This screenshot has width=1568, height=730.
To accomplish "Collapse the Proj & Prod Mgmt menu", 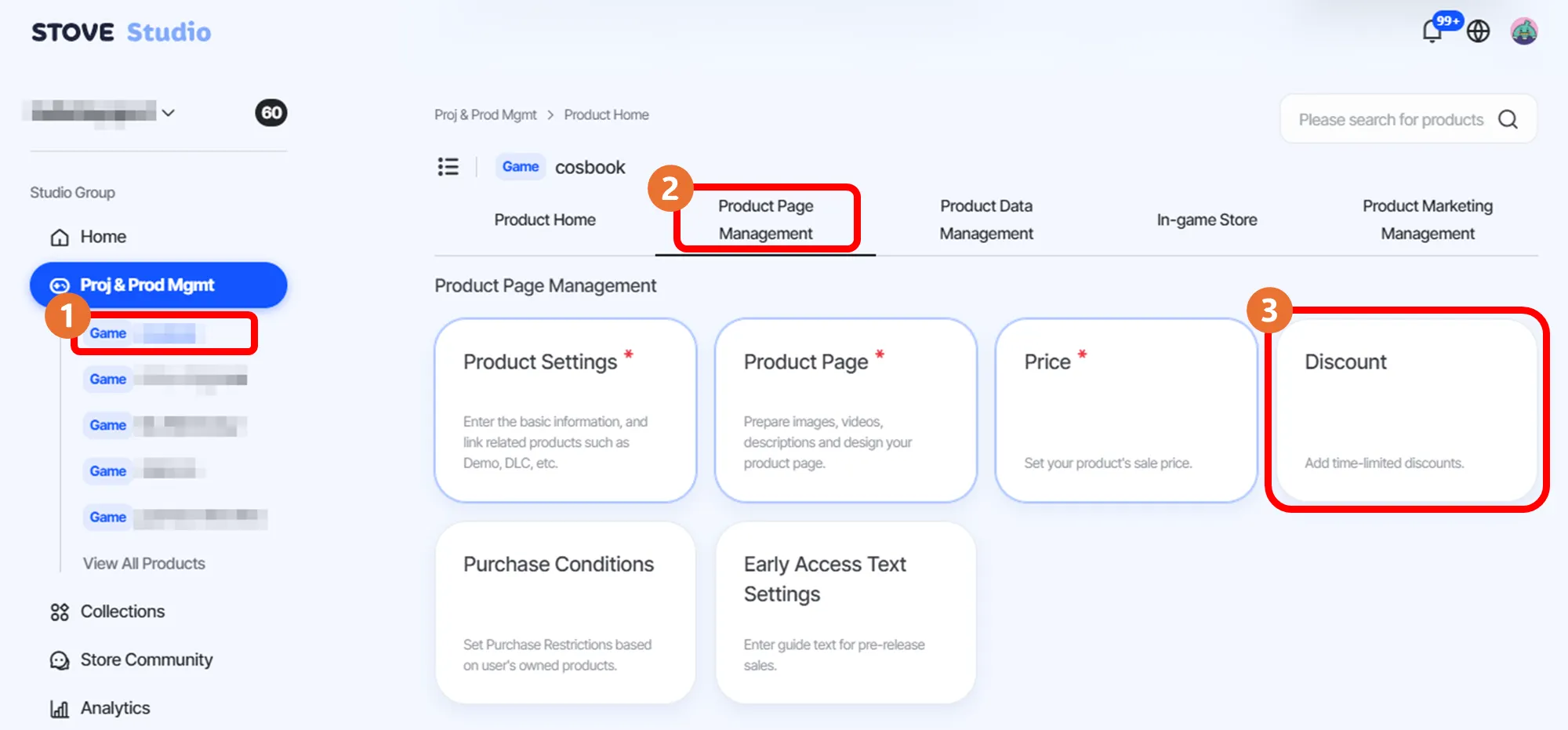I will point(158,285).
